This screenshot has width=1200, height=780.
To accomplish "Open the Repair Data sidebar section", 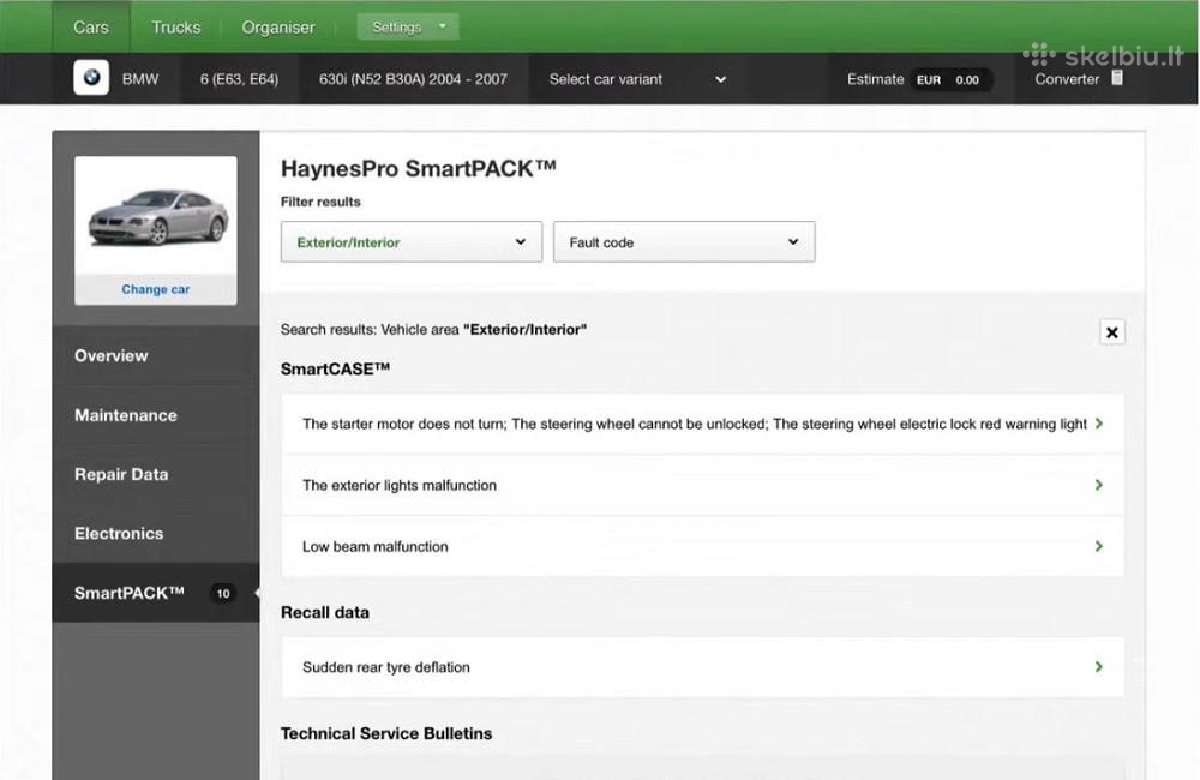I will coord(156,474).
